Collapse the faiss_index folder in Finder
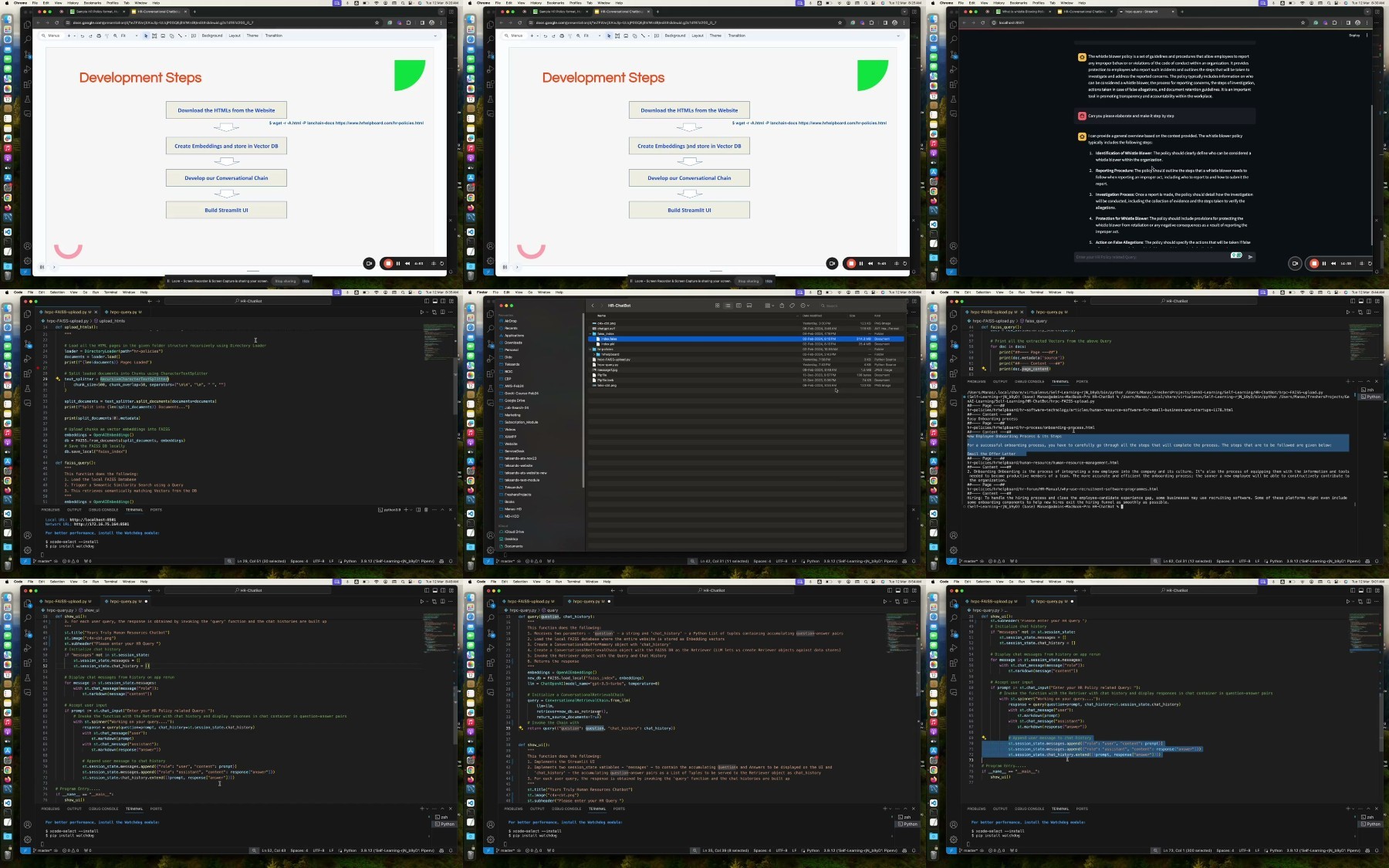 coord(591,334)
